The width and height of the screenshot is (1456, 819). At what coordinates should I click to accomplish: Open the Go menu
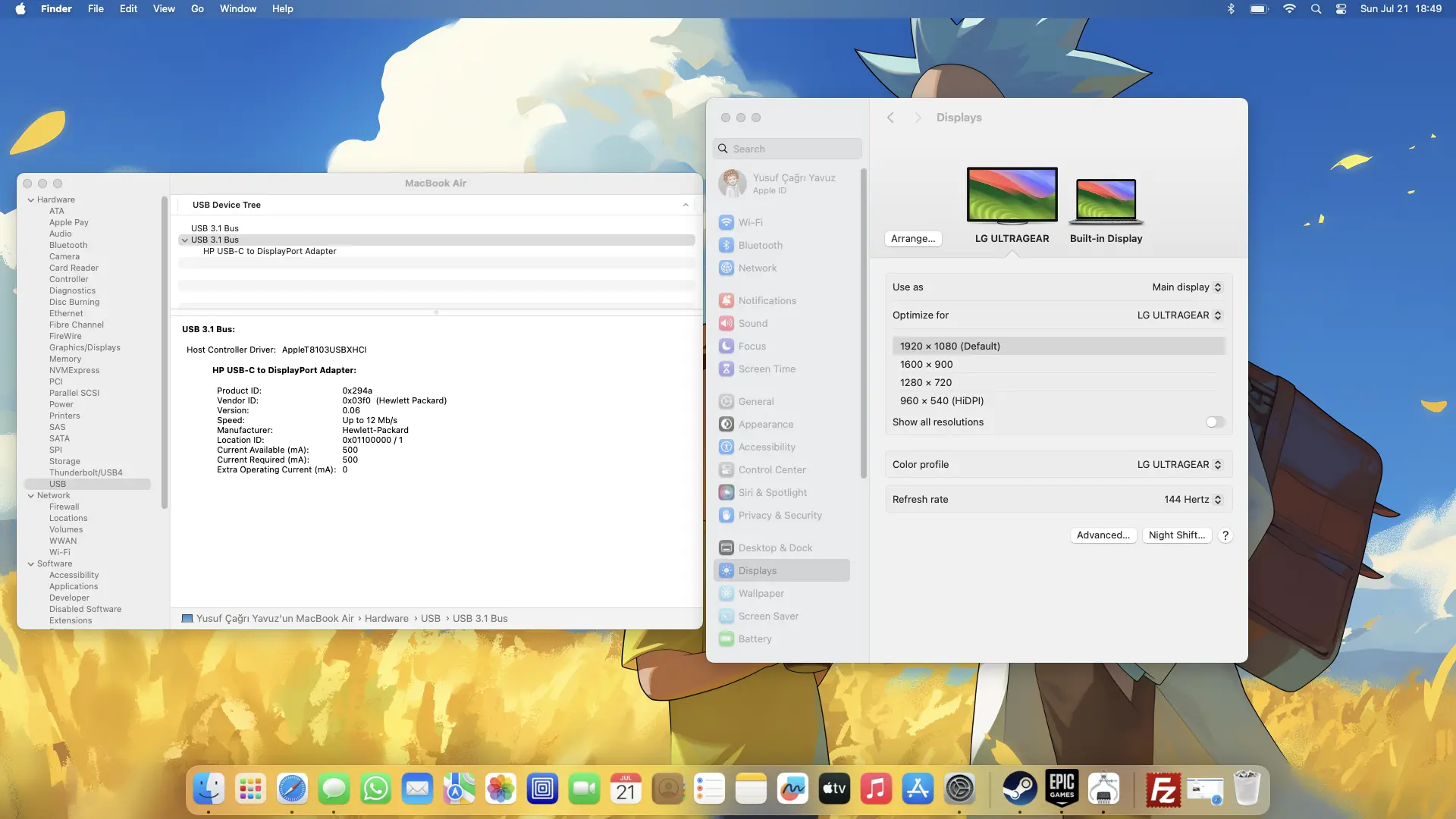click(x=197, y=9)
